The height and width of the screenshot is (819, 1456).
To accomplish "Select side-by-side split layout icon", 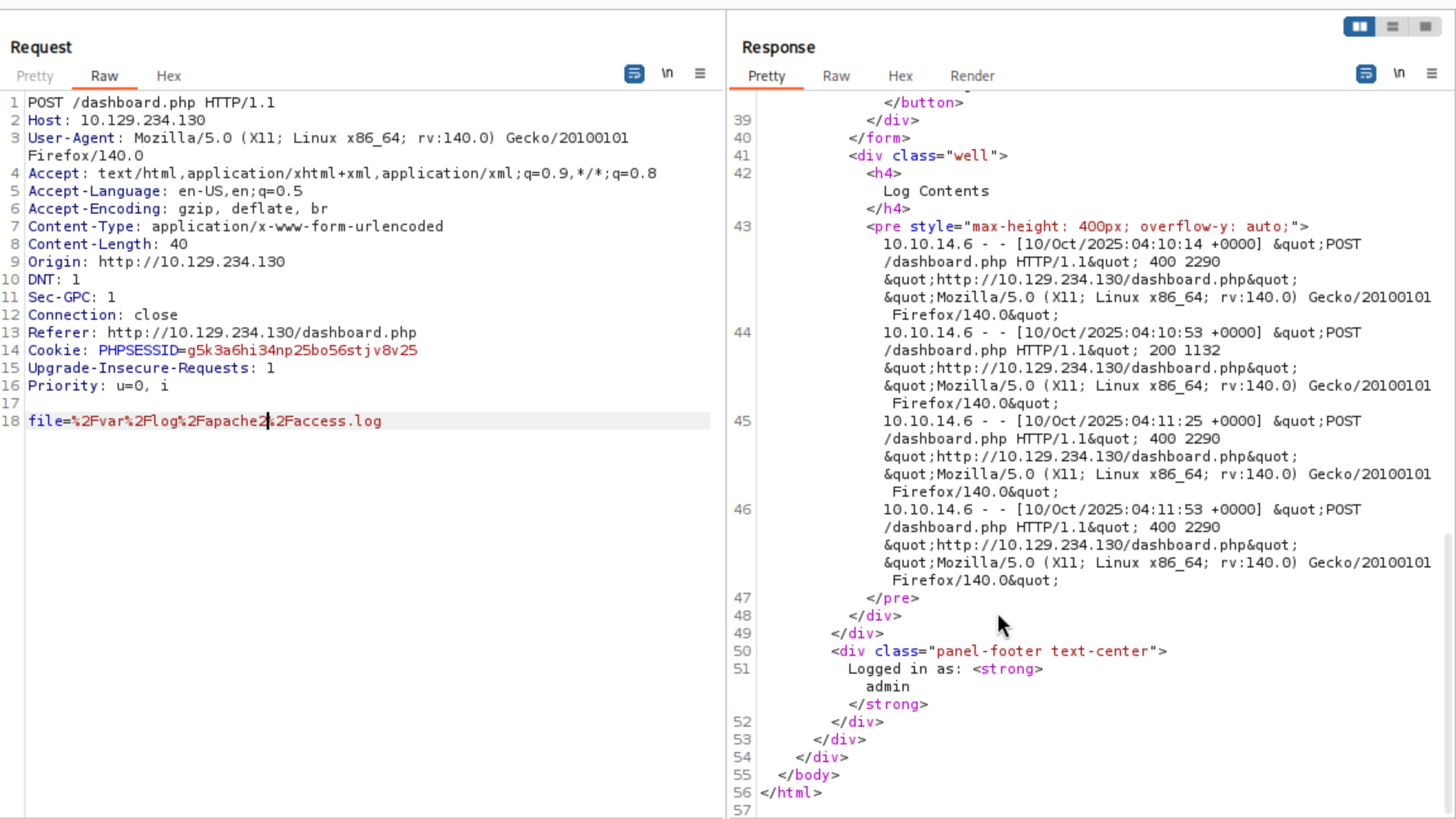I will (x=1359, y=27).
